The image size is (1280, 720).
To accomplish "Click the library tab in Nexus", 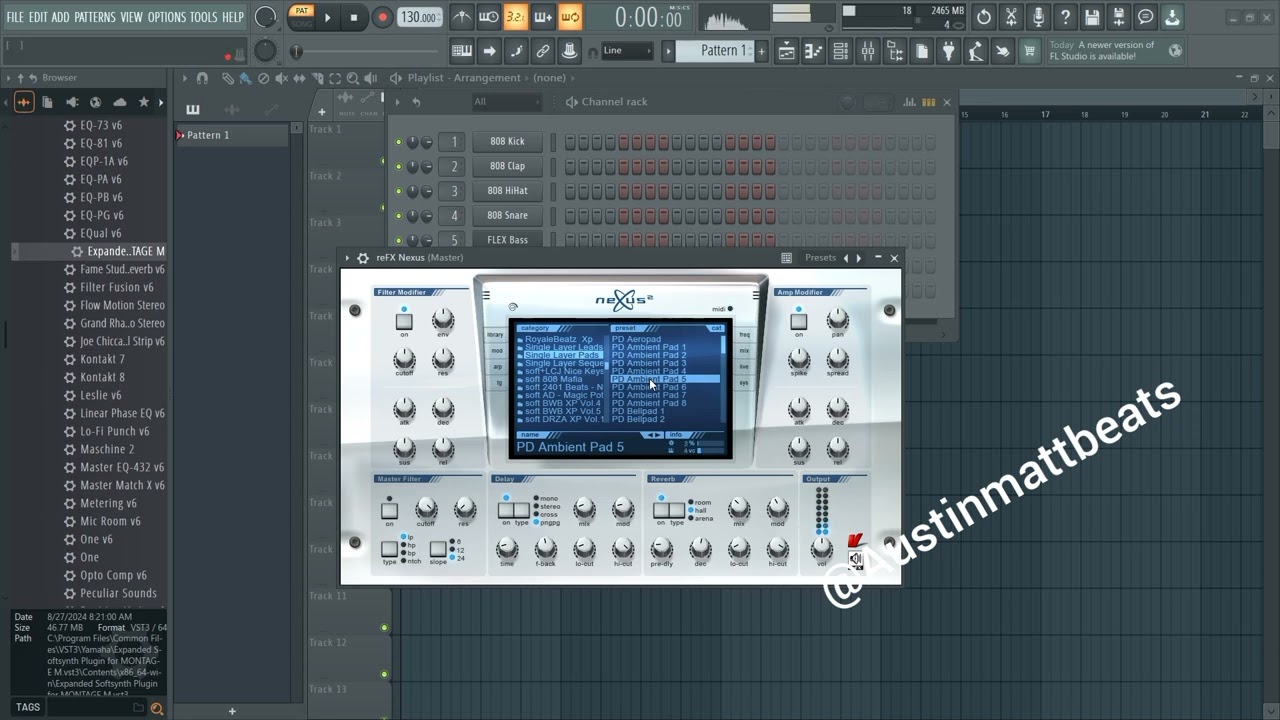I will click(496, 335).
